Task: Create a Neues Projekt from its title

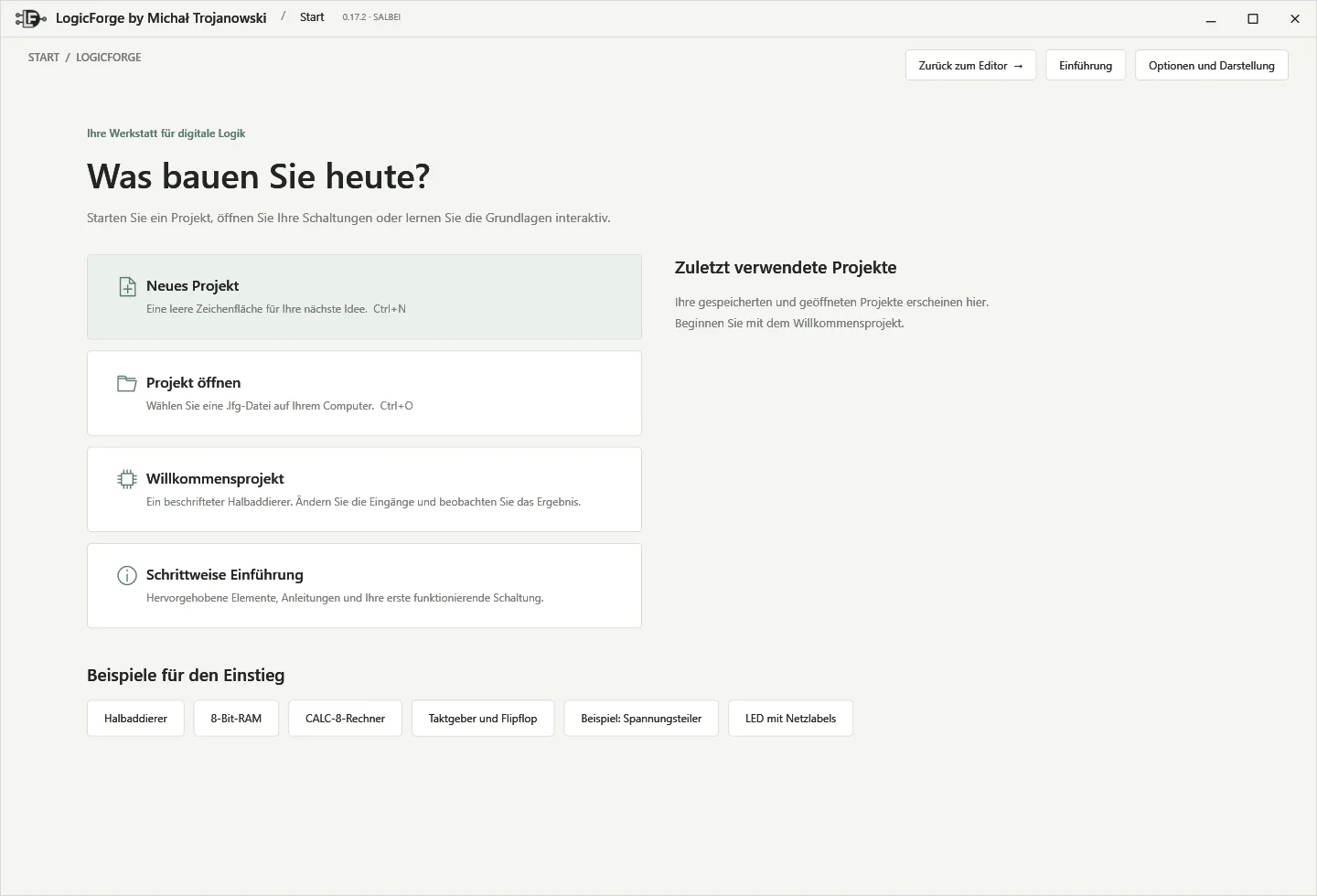Action: 193,286
